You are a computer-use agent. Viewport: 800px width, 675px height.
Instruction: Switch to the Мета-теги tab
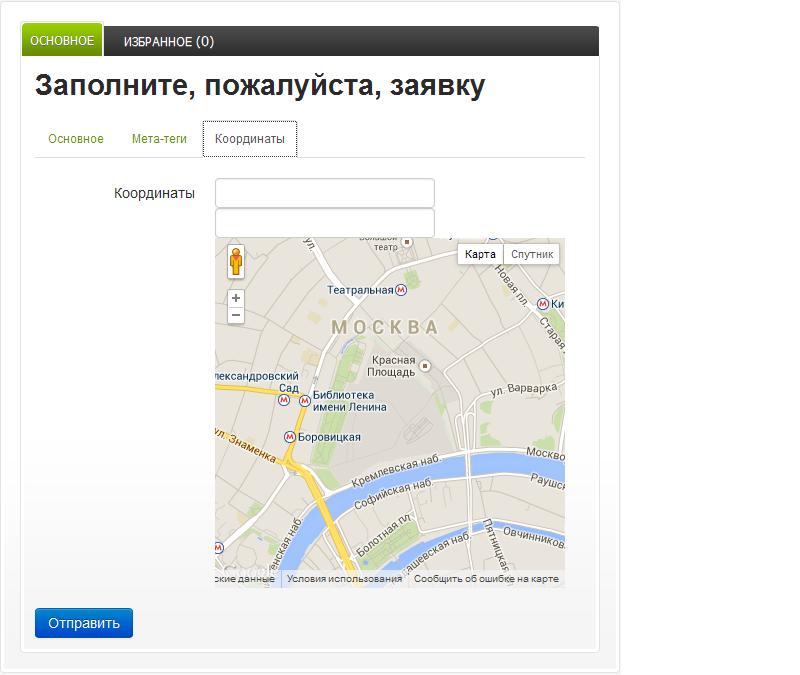click(159, 139)
